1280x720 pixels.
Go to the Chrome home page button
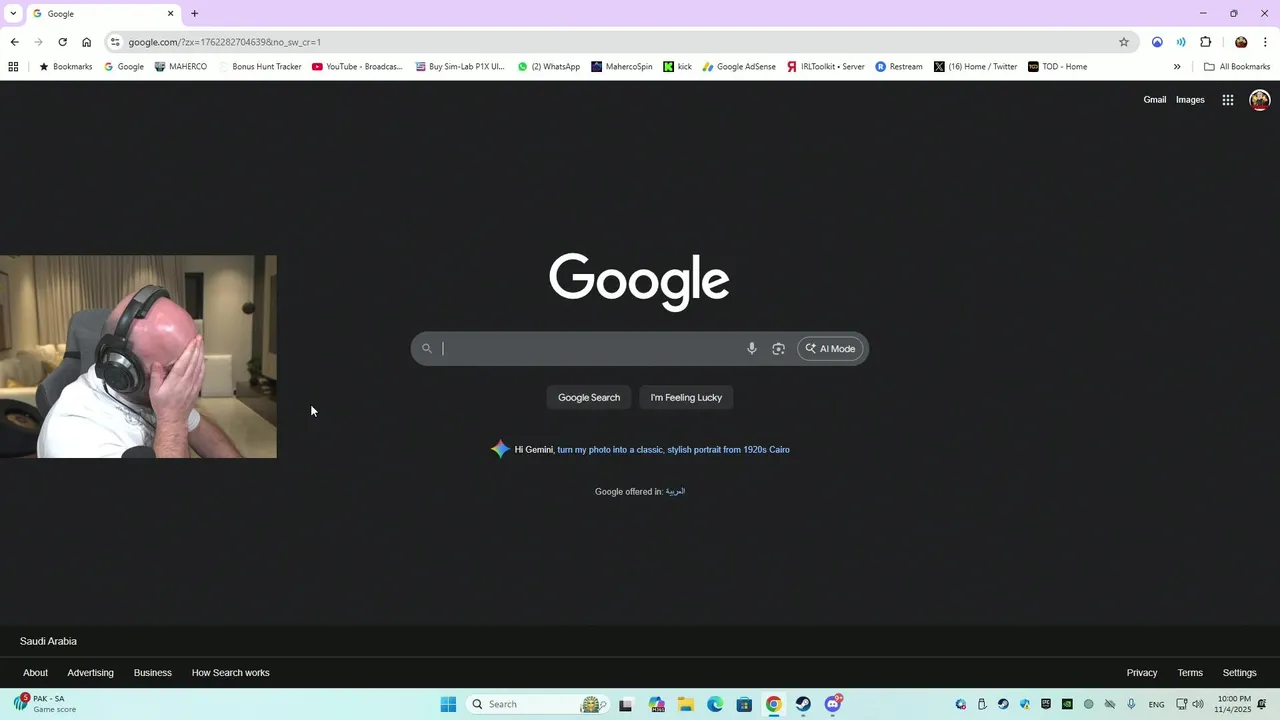(x=86, y=42)
